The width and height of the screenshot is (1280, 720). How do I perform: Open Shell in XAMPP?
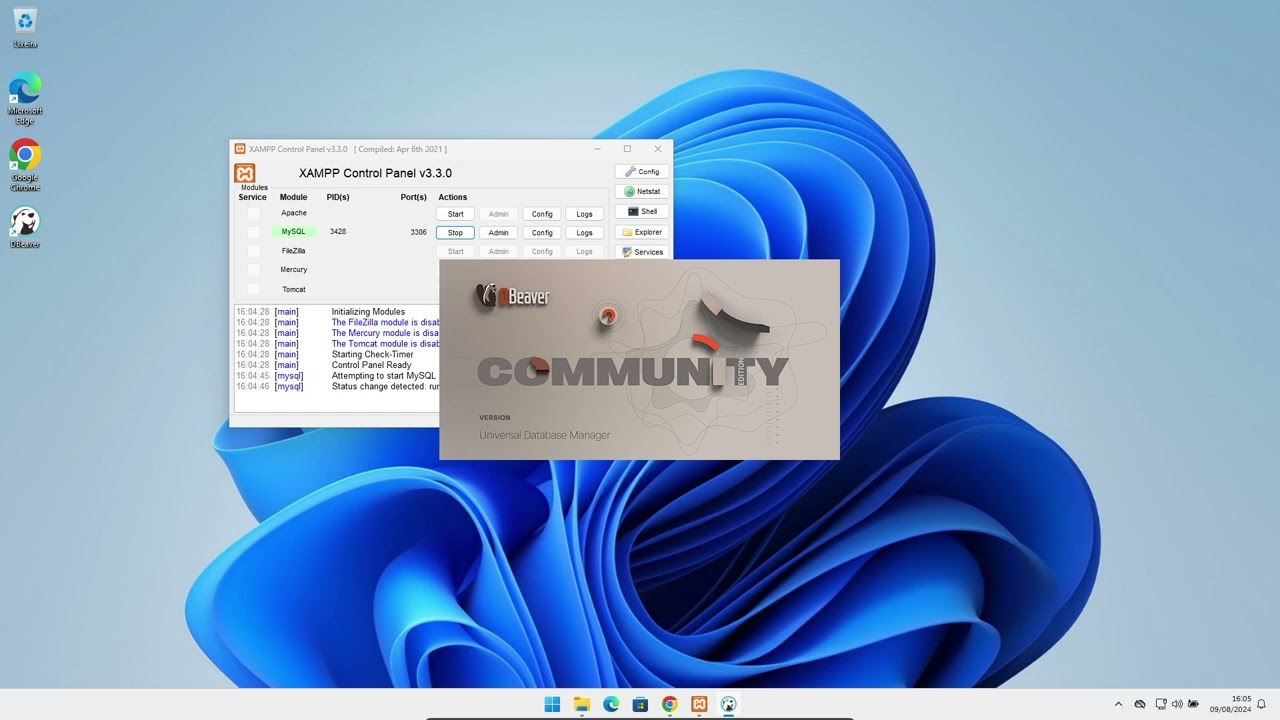coord(642,212)
